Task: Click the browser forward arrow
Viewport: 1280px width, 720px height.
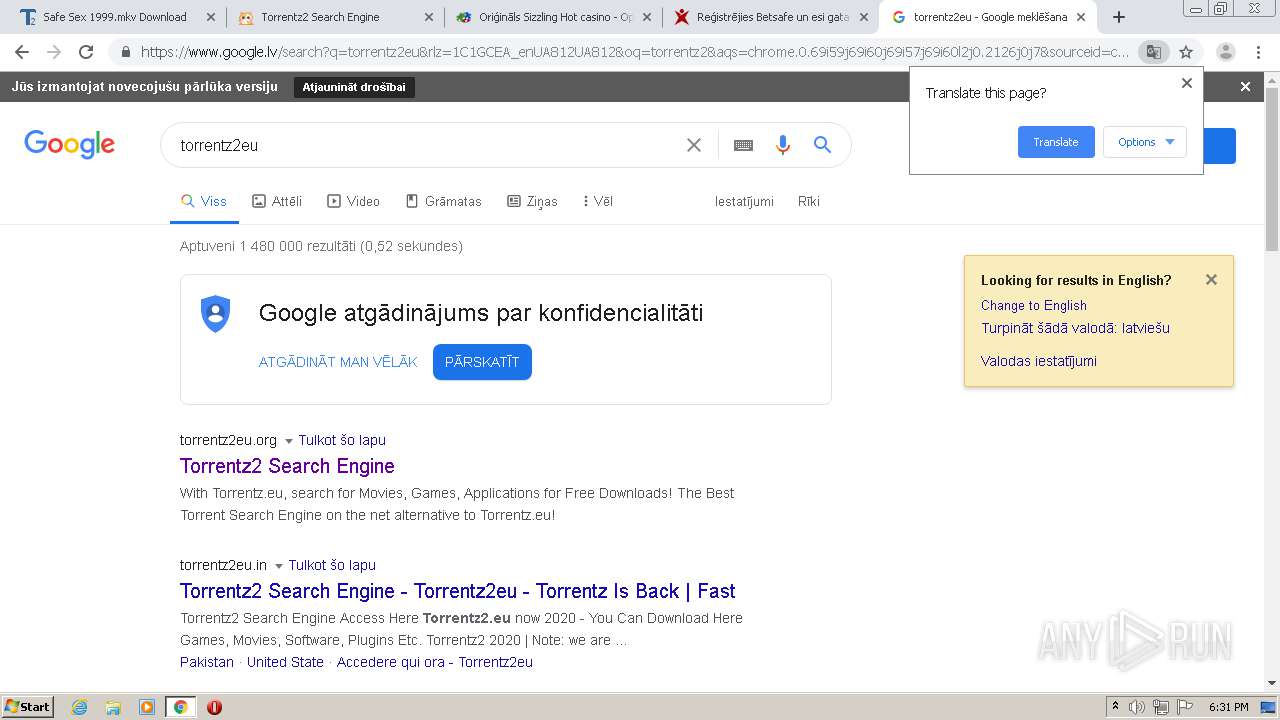Action: 54,52
